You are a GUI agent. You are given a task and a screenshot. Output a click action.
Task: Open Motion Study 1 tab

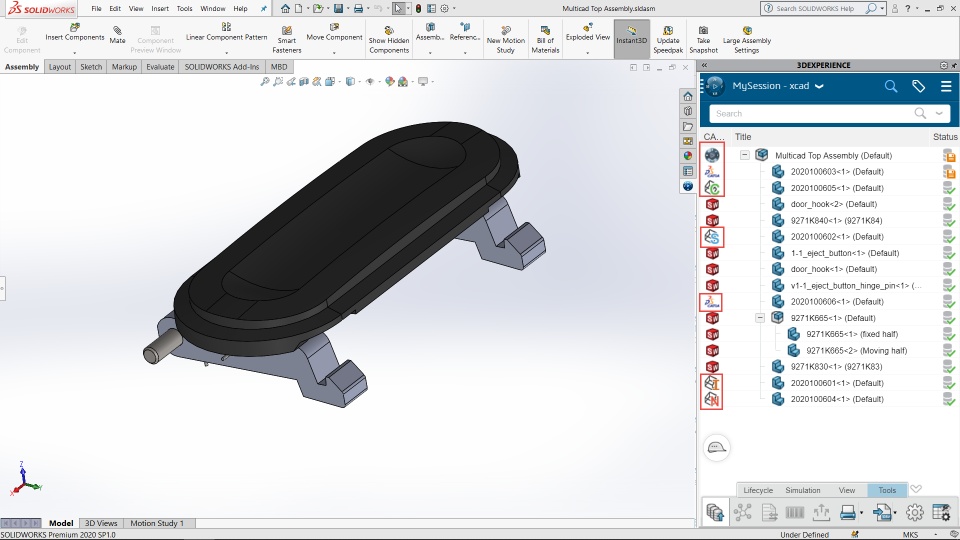pos(156,523)
